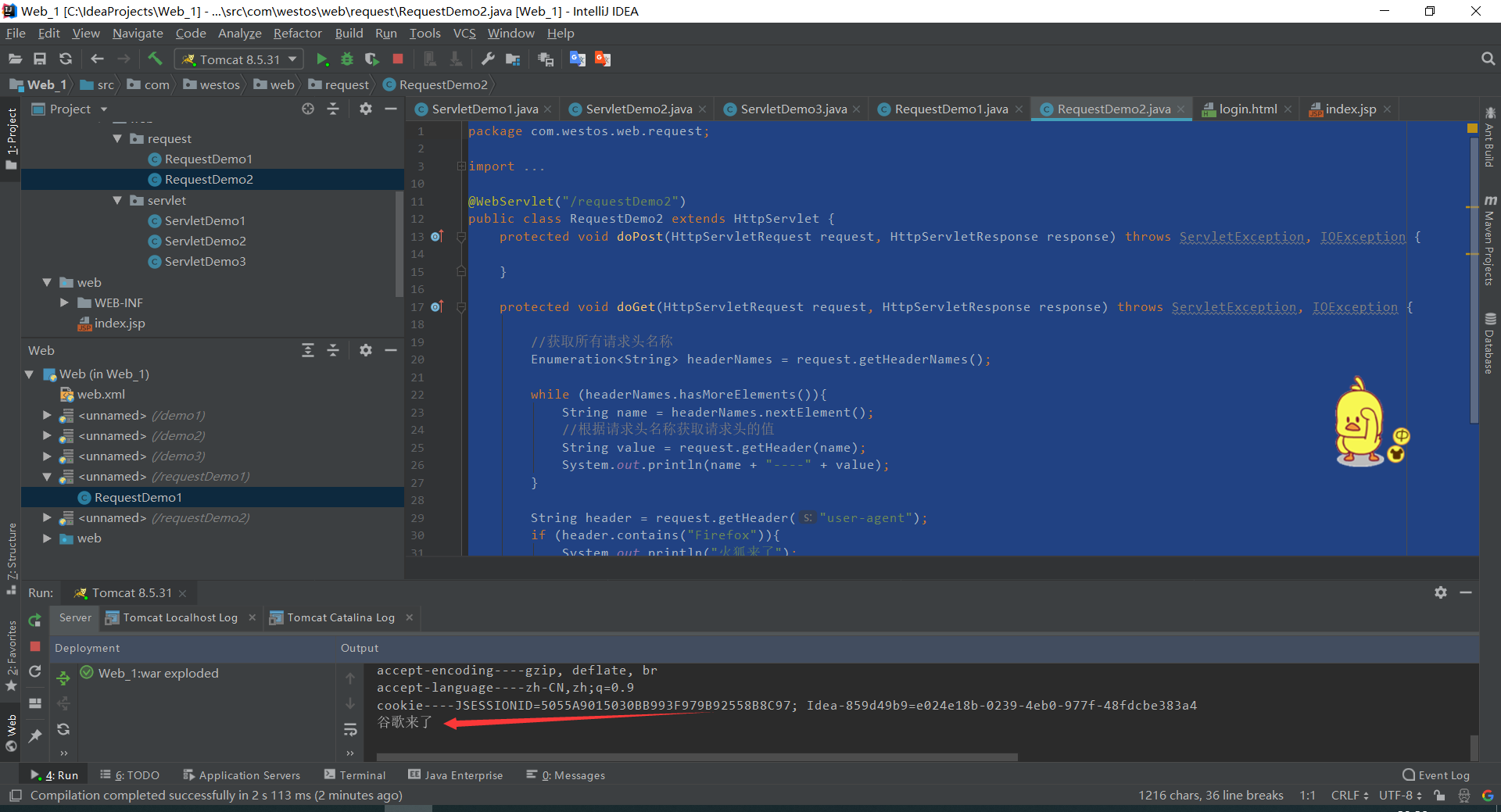
Task: Open the Maven Projects side panel
Action: 1489,241
